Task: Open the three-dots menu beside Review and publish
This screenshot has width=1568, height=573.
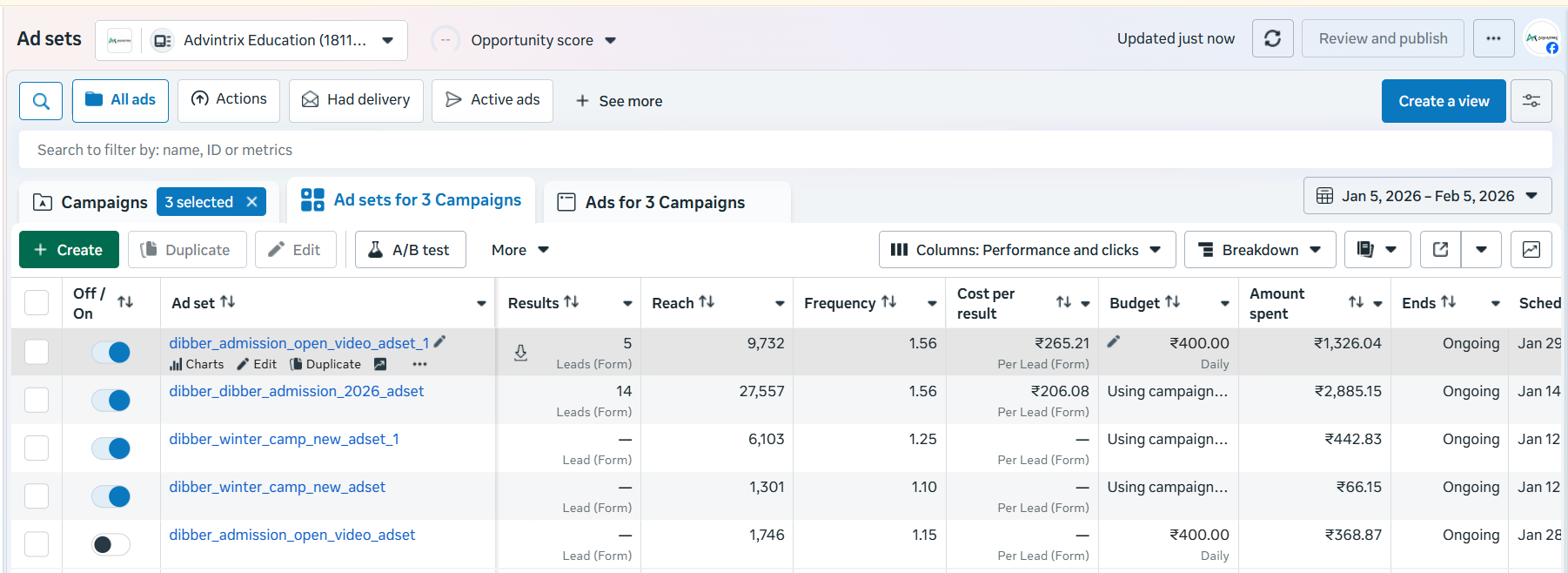Action: click(1493, 38)
